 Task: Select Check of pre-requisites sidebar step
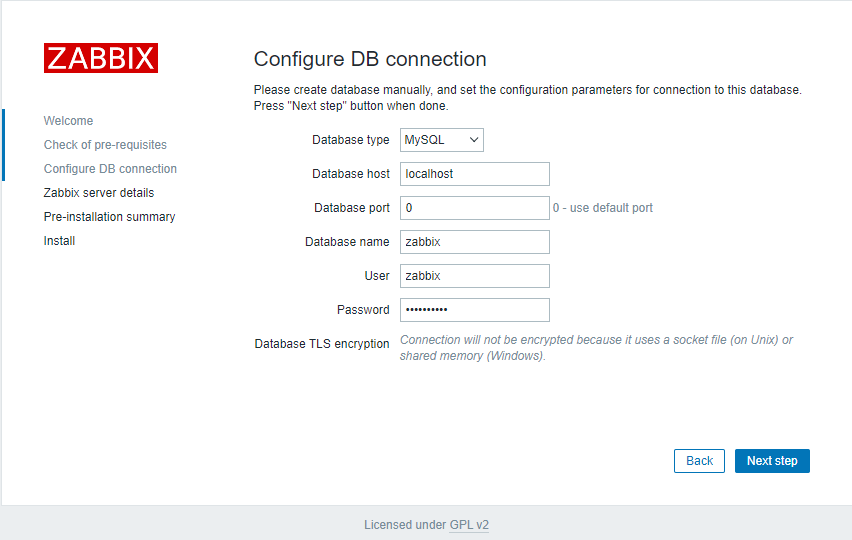click(105, 145)
